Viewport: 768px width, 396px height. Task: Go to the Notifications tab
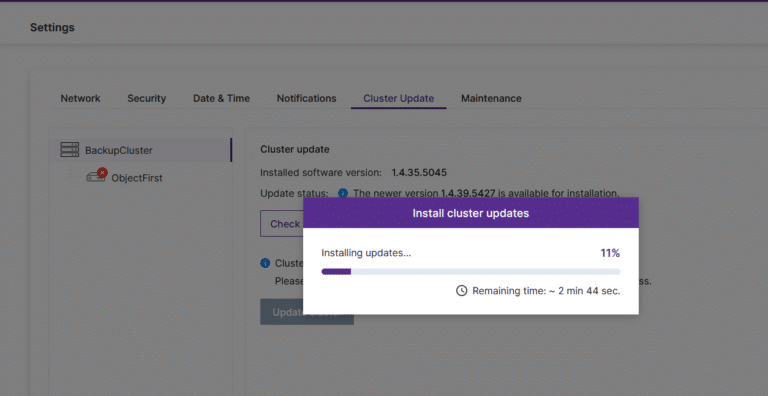point(307,99)
